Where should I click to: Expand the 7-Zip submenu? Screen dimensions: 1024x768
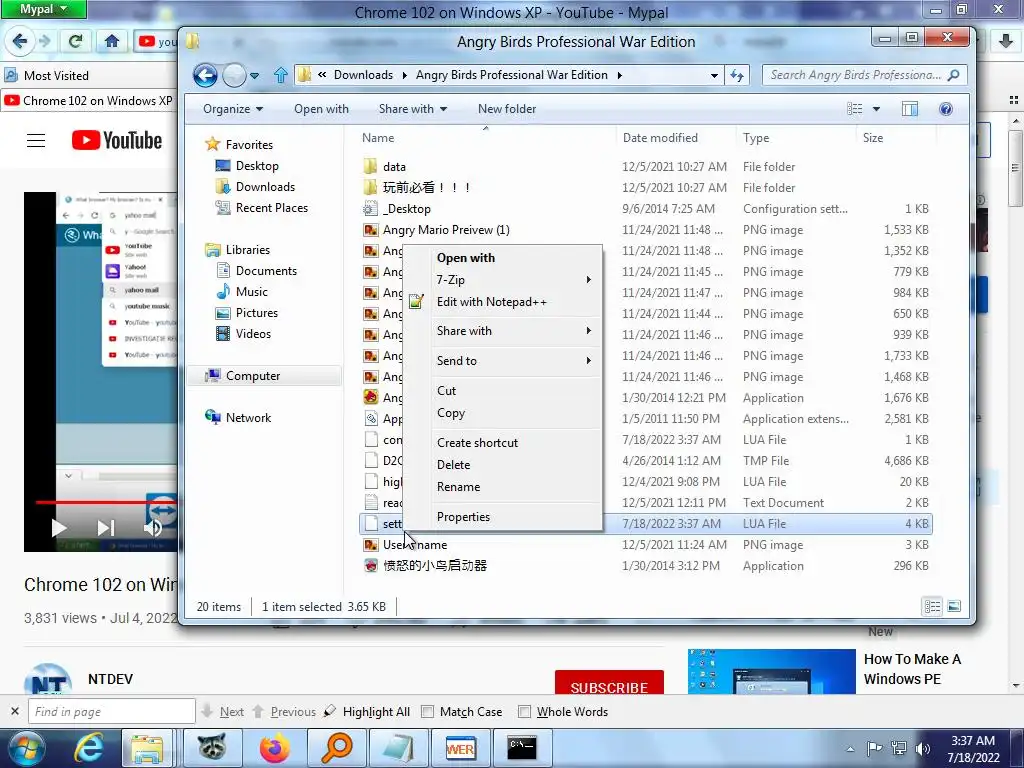515,280
